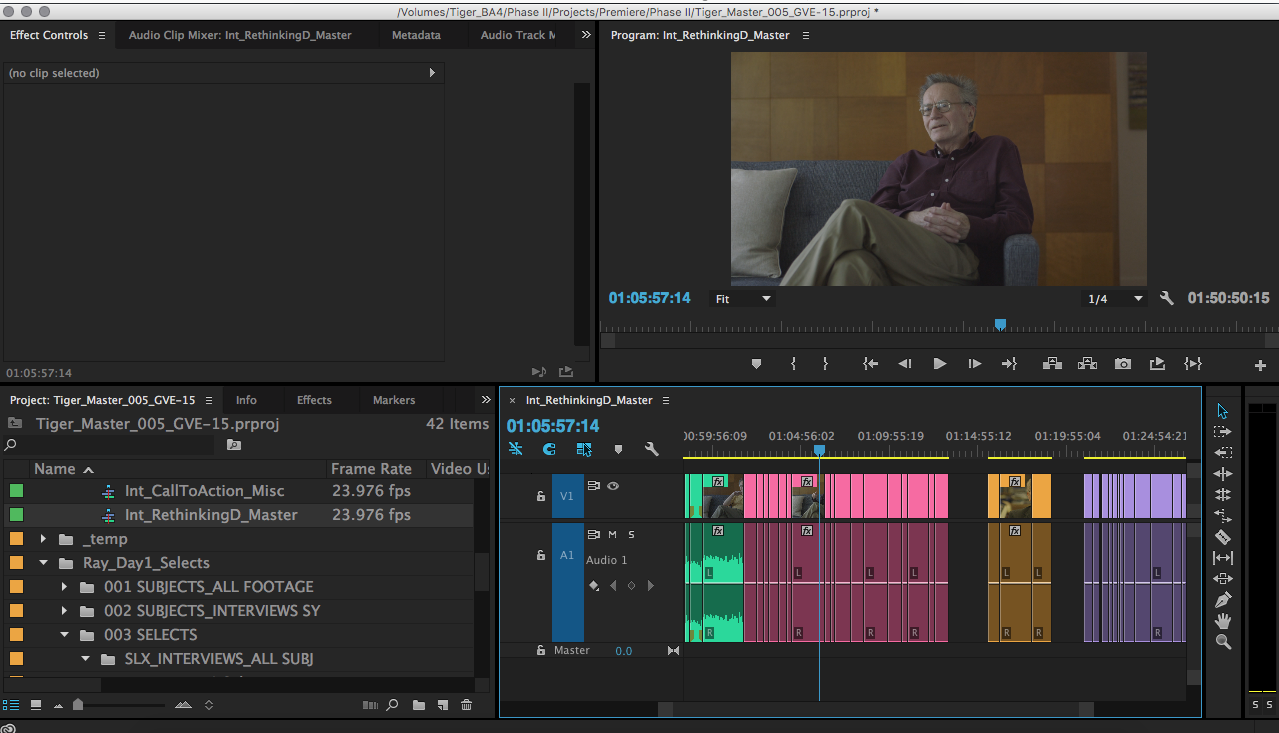Screen dimensions: 1279x733
Task: Toggle V1 track output eye
Action: 613,486
